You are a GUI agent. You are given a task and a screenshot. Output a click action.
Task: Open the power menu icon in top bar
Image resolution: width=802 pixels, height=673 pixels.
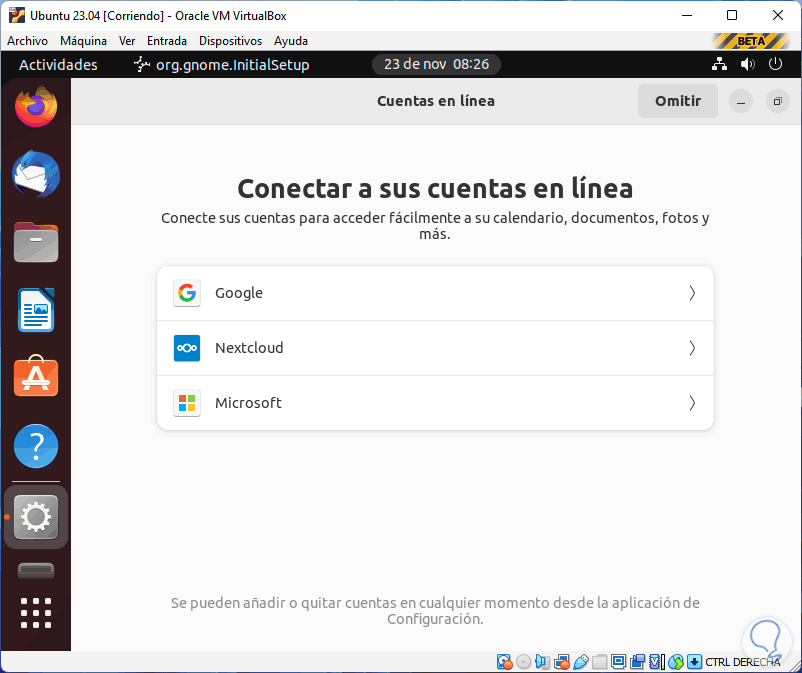point(775,64)
